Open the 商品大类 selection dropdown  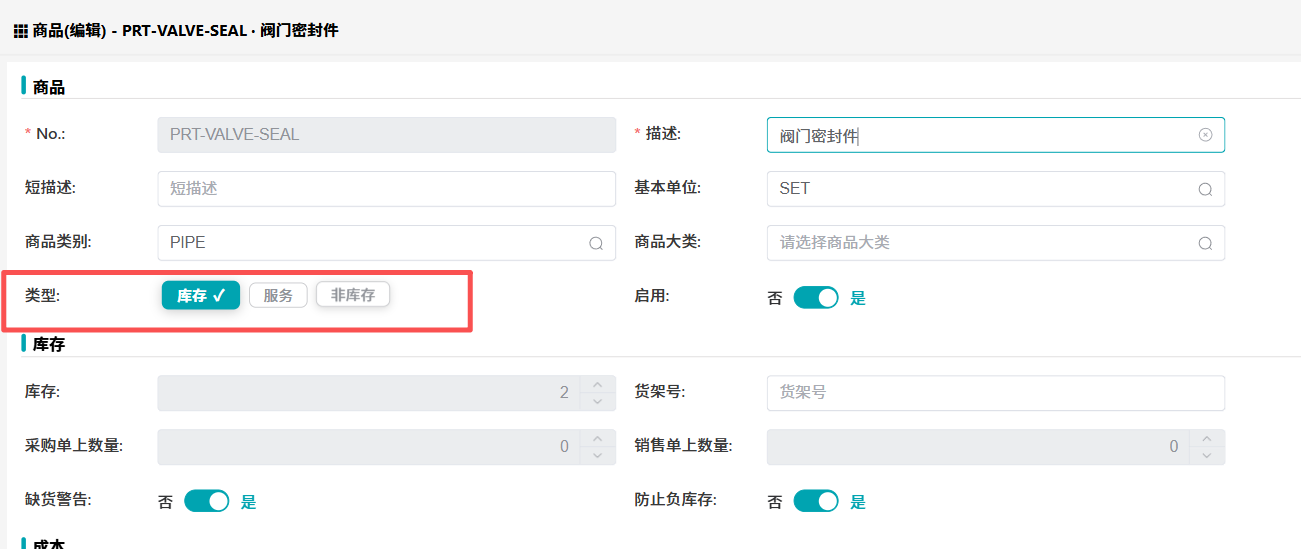click(x=980, y=243)
